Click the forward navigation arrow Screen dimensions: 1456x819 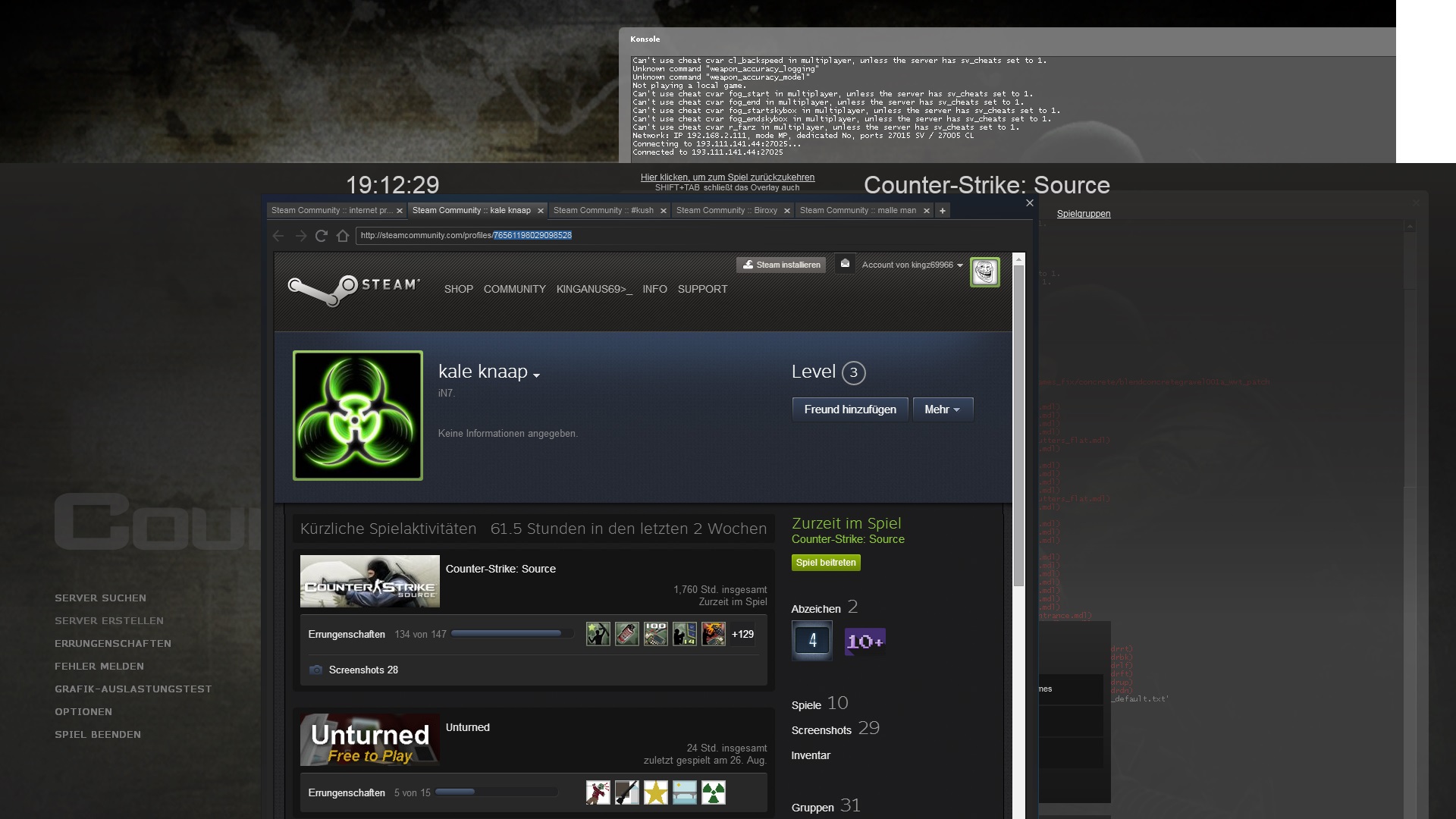[x=301, y=236]
